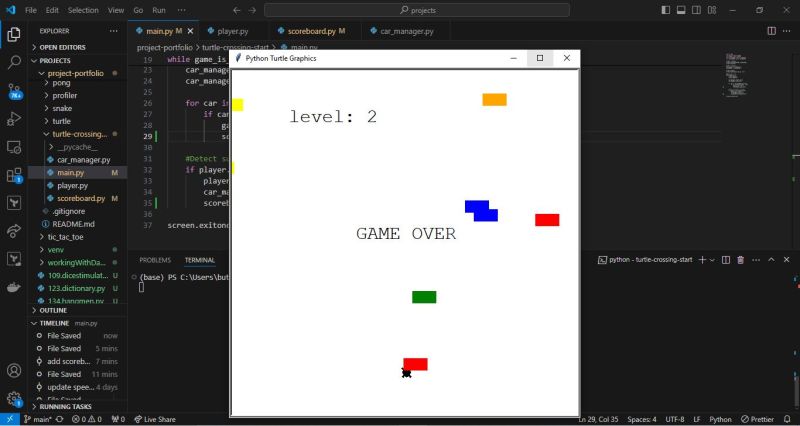This screenshot has height=426, width=800.
Task: Toggle the primary side bar layout icon
Action: pos(665,10)
